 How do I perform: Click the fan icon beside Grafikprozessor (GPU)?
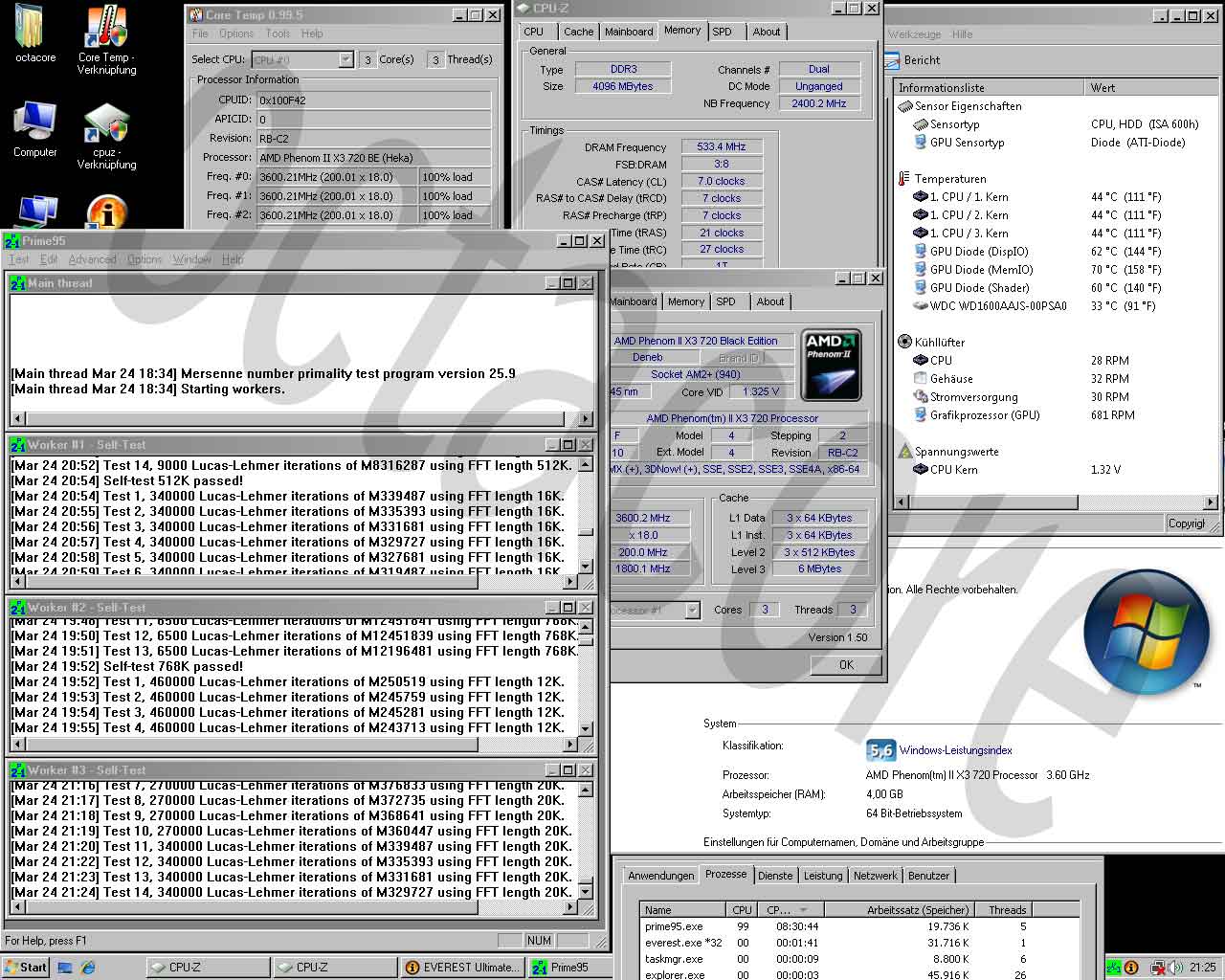click(x=921, y=415)
